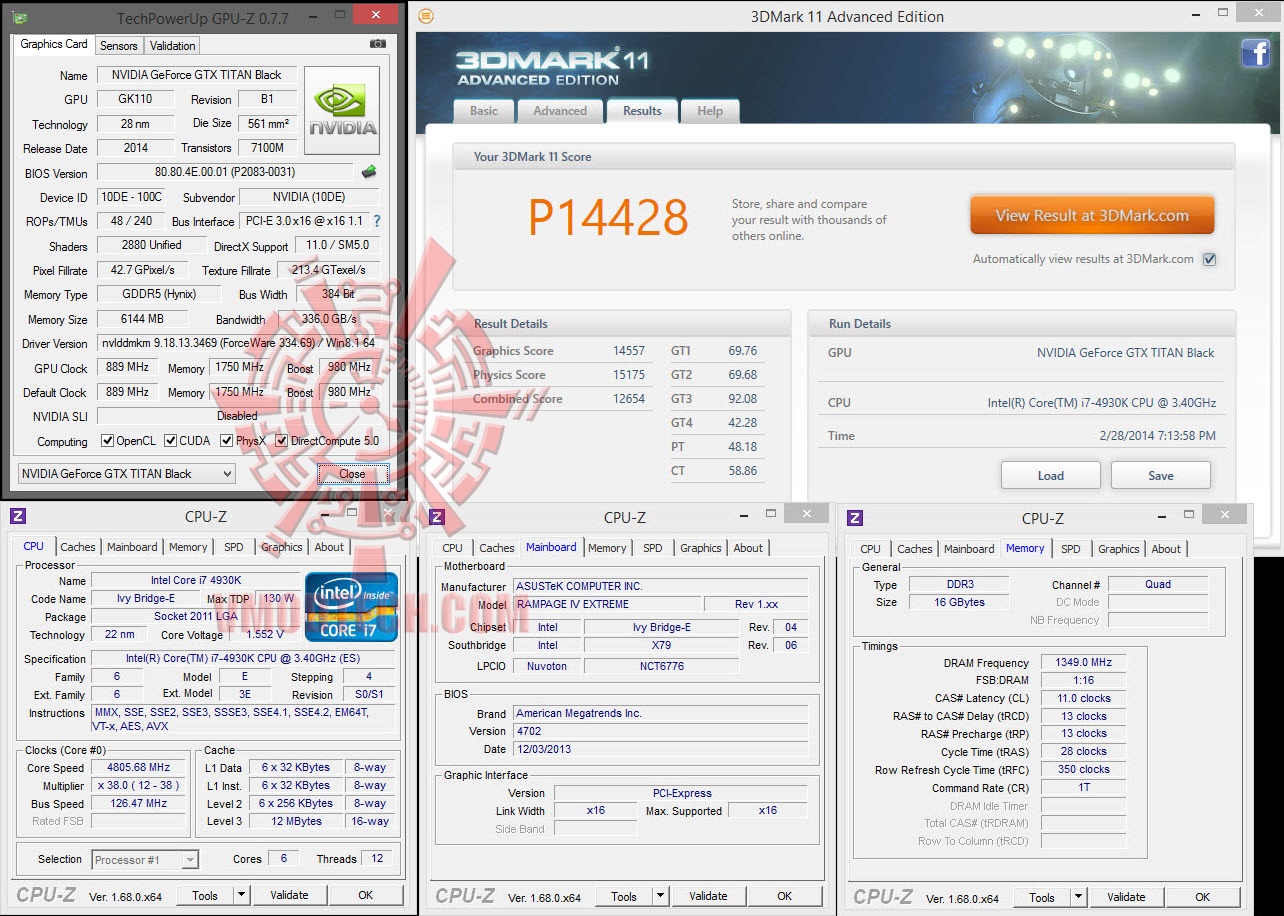Click the Save button in 3DMark 11
This screenshot has height=916, width=1284.
coord(1161,475)
